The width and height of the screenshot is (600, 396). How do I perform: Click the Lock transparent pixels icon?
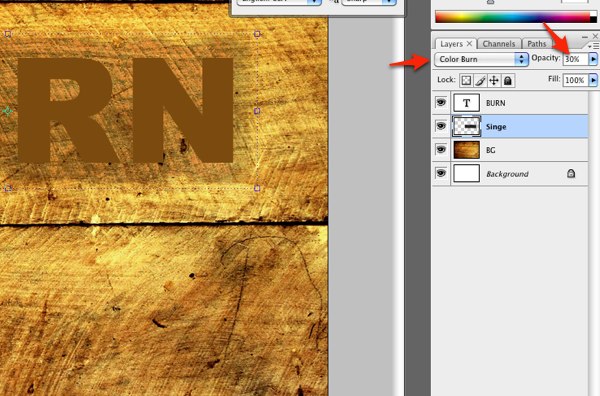pos(466,80)
